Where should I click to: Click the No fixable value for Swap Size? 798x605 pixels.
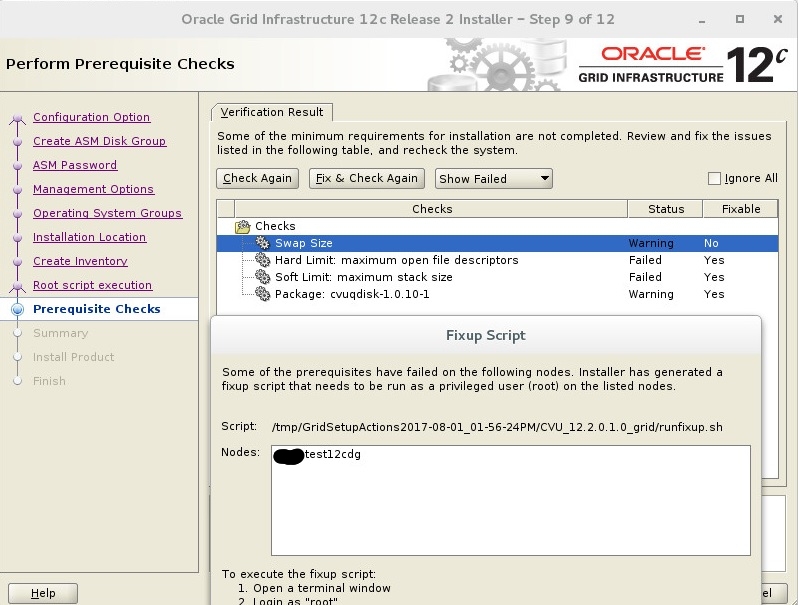click(711, 243)
